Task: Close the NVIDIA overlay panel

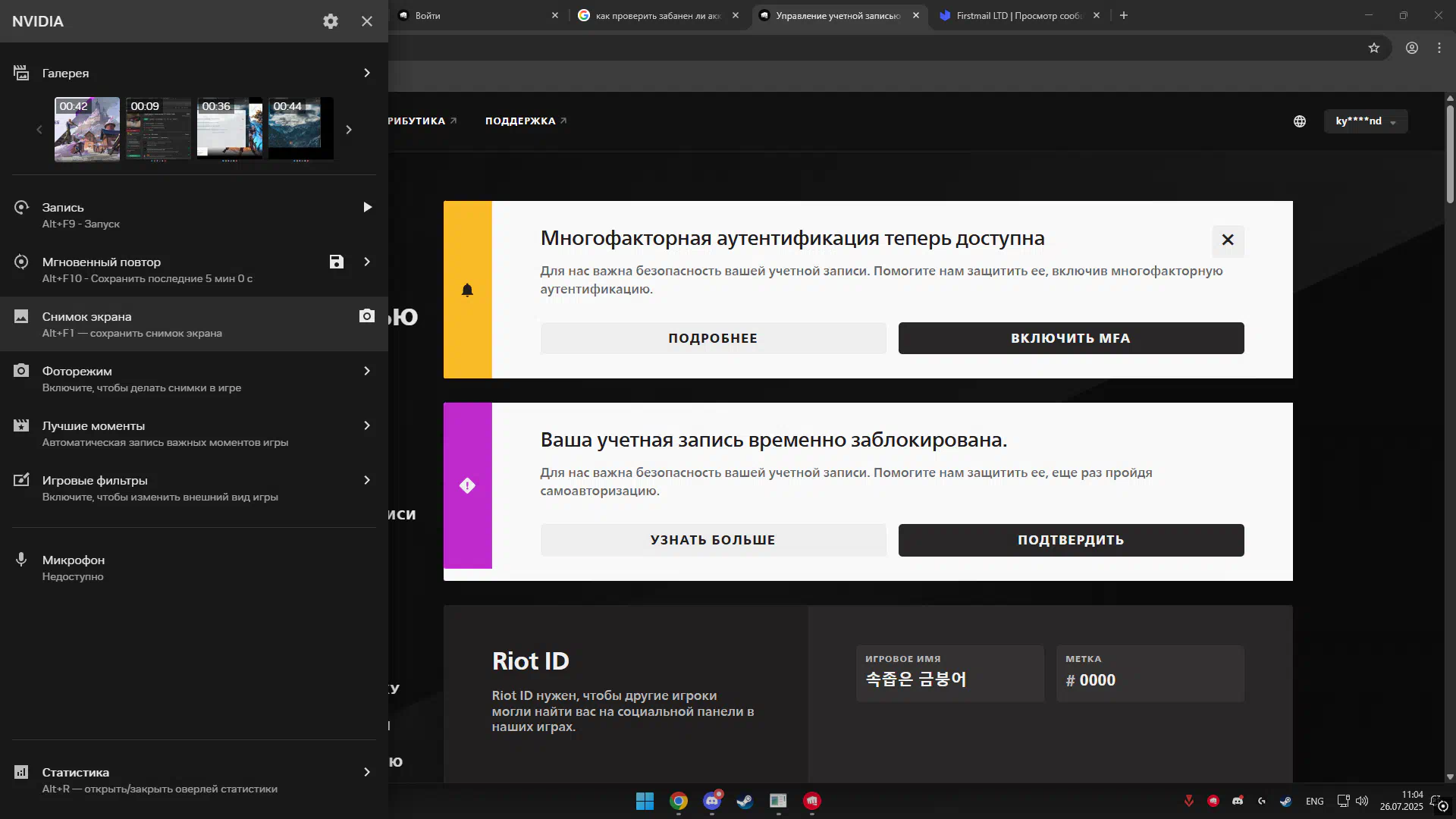Action: click(367, 21)
